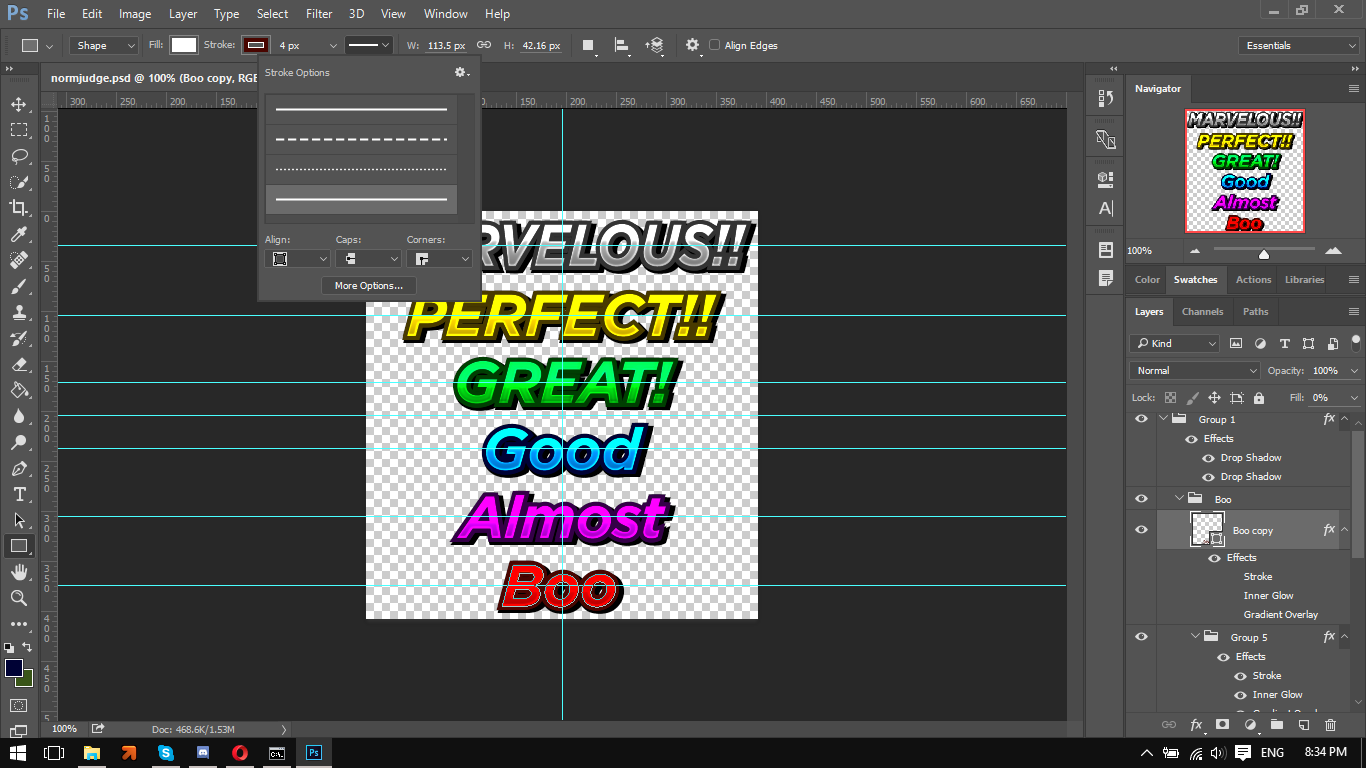Create a new group folder icon
The width and height of the screenshot is (1366, 768).
click(x=1276, y=725)
